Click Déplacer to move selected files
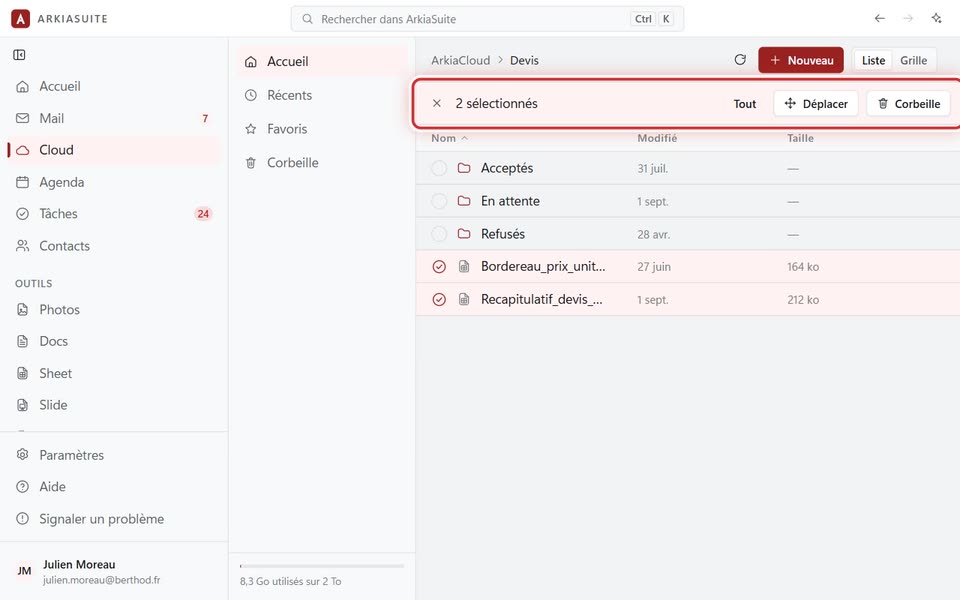Screen dimensions: 960x600 point(816,103)
